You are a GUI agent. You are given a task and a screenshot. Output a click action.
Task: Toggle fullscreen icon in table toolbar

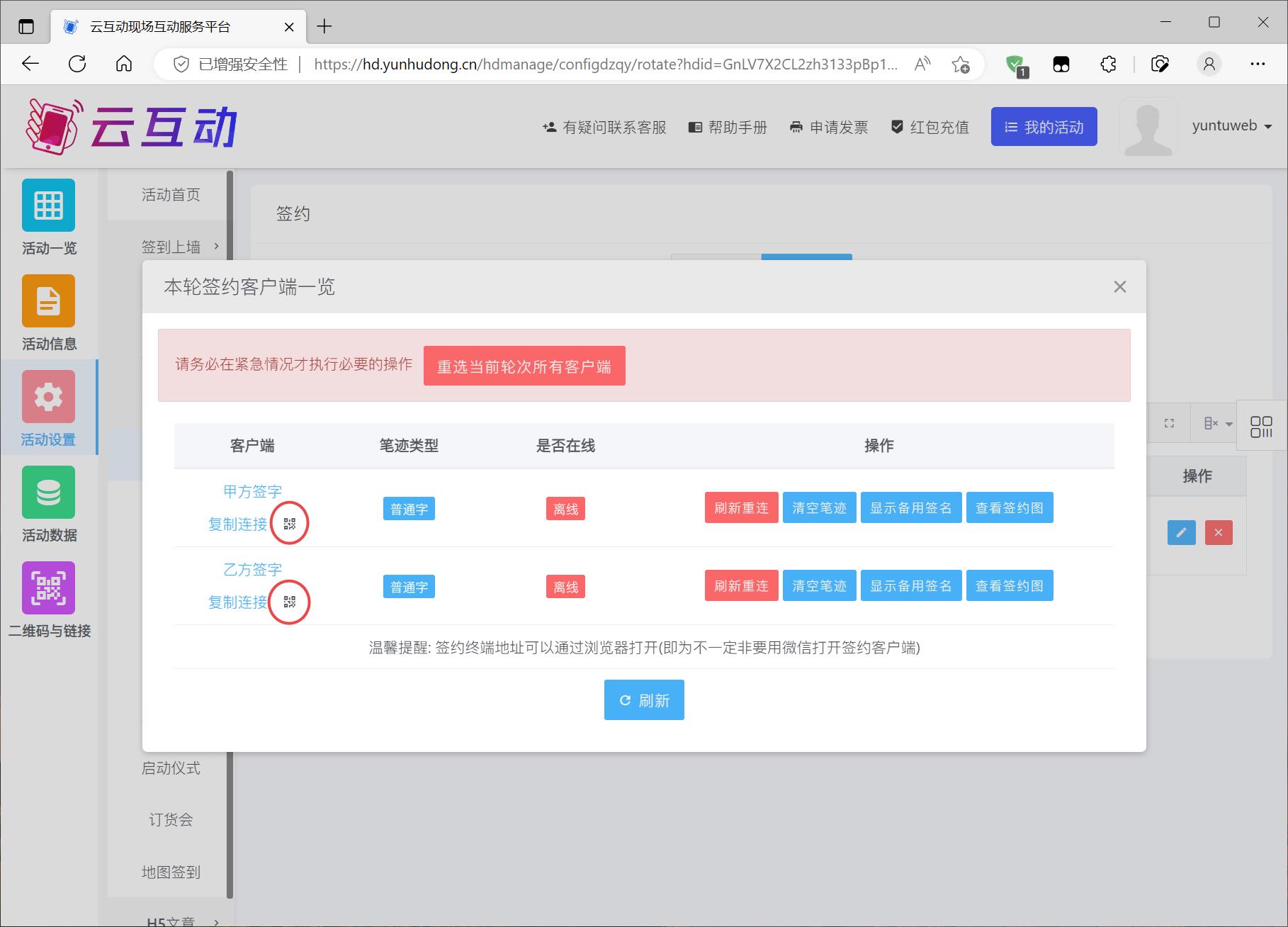click(1169, 423)
